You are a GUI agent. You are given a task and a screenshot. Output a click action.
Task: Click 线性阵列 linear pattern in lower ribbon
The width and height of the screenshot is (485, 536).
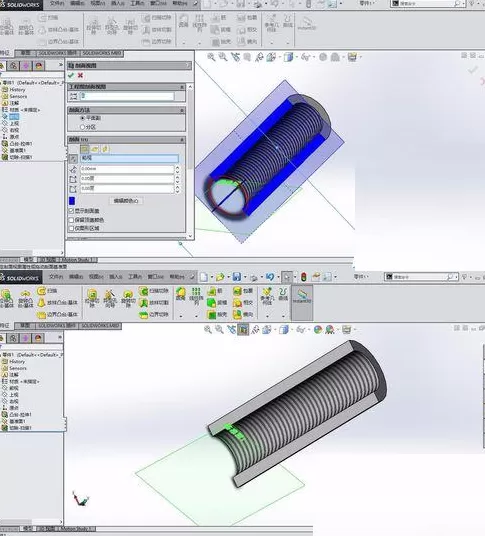pyautogui.click(x=196, y=296)
